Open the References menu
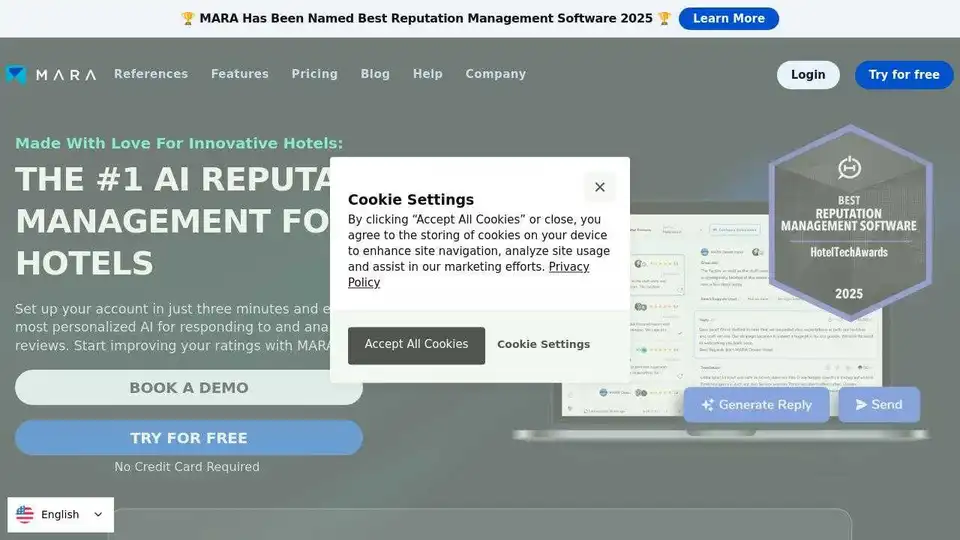Screen dimensions: 960x540 click(x=151, y=74)
